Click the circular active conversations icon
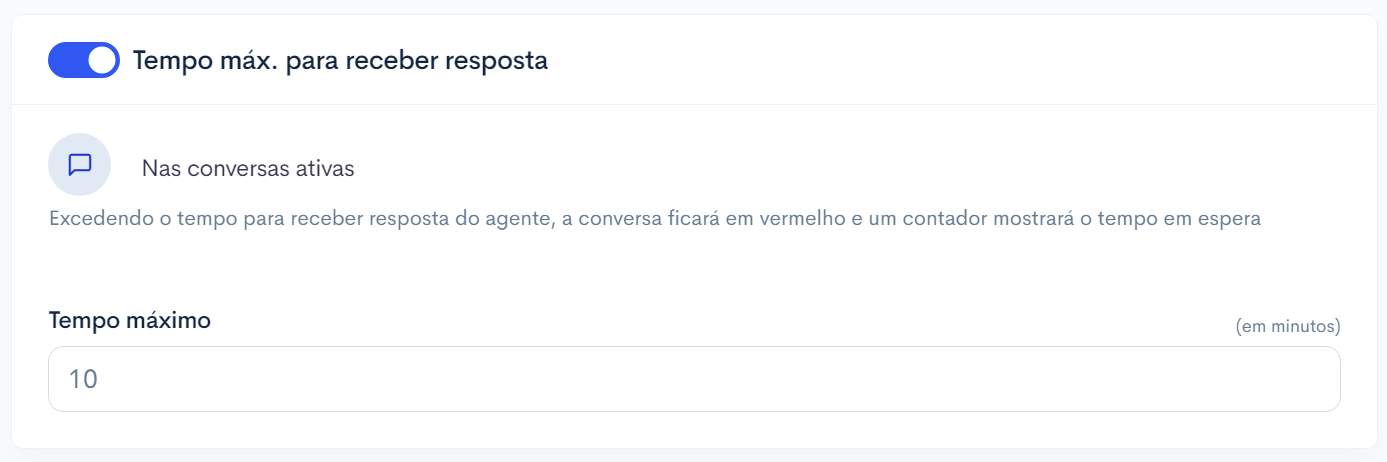Image resolution: width=1387 pixels, height=462 pixels. click(80, 164)
